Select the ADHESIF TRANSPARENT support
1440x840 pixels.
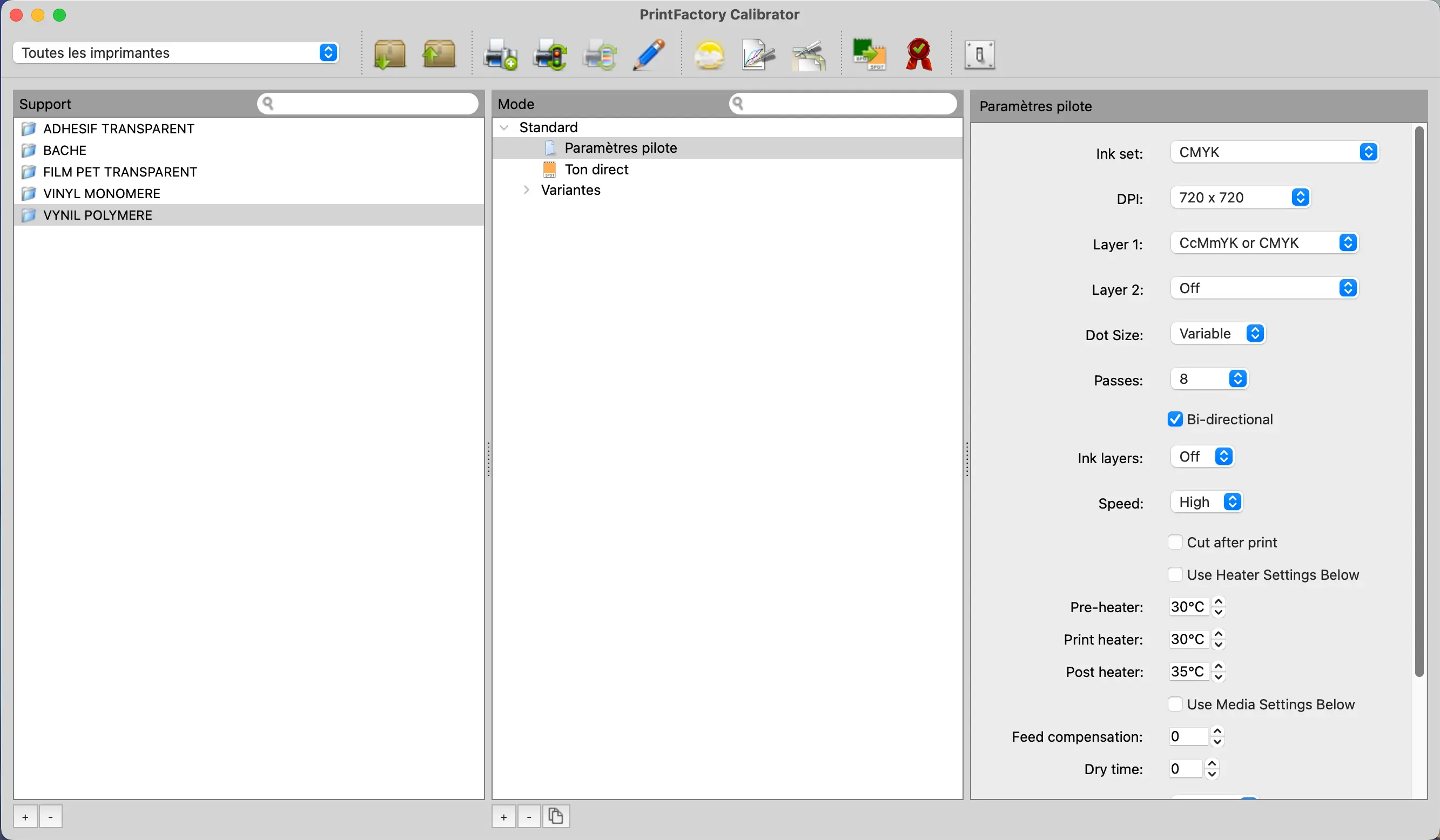point(248,128)
